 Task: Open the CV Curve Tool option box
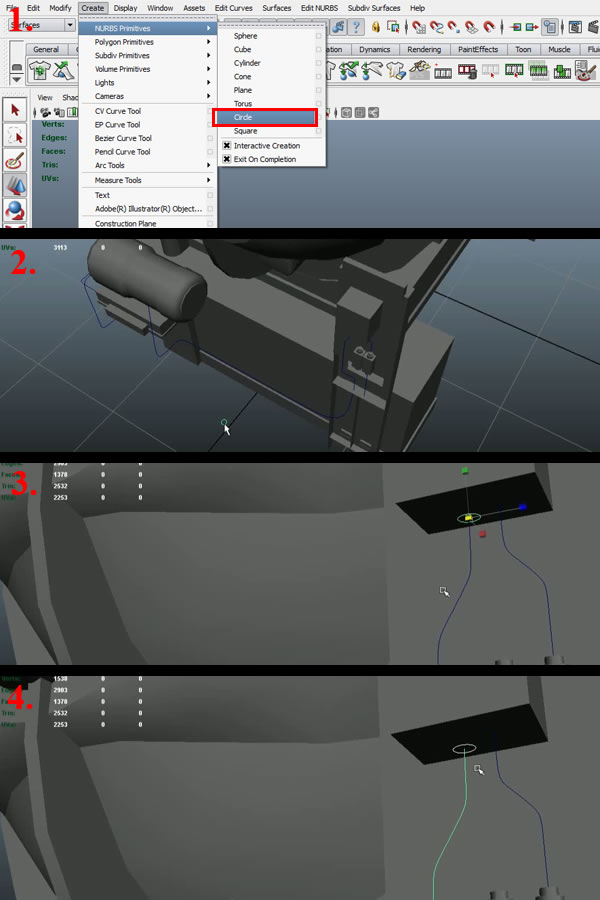coord(210,111)
